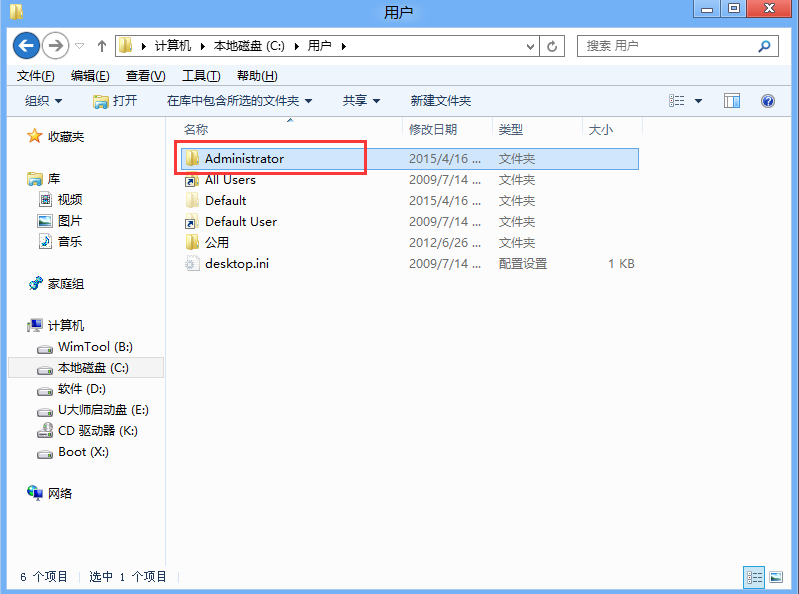Switch to large icons view in status bar

pos(776,577)
